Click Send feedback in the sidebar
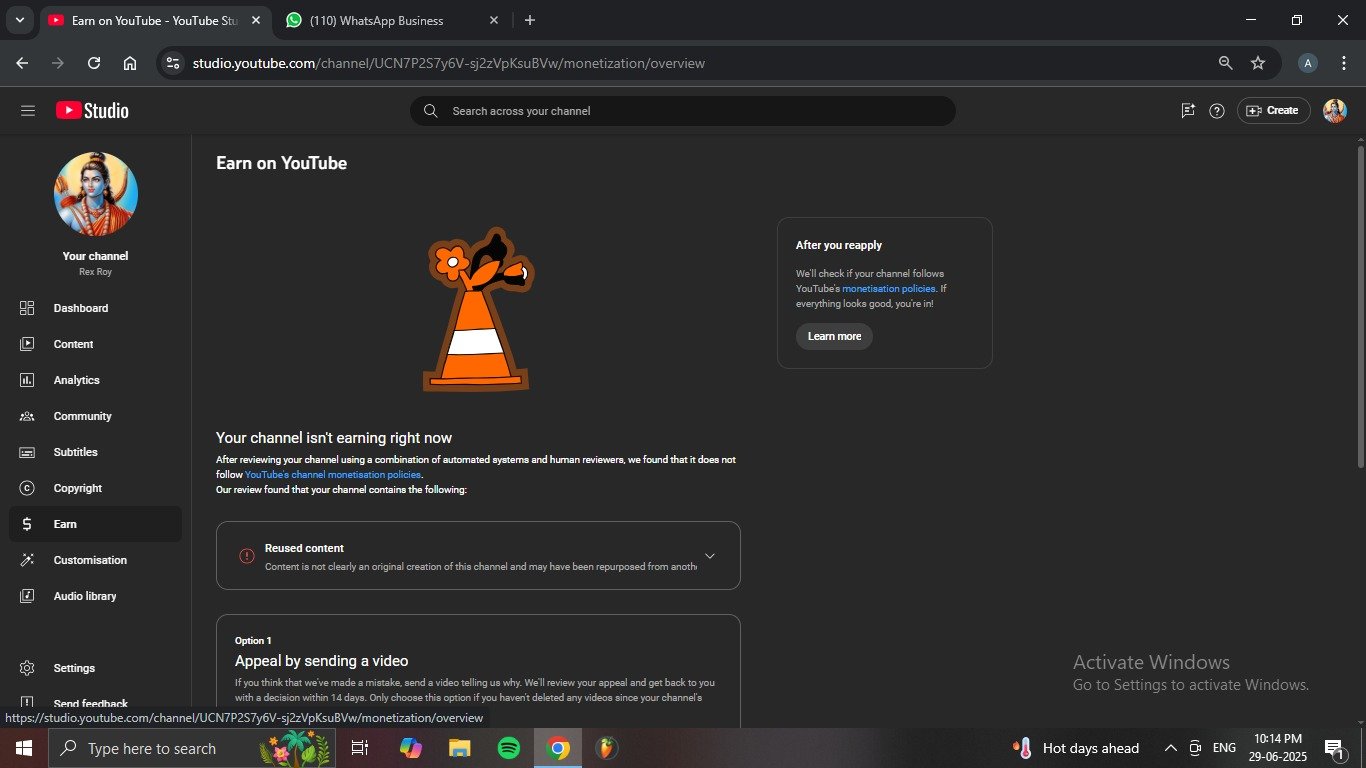This screenshot has width=1366, height=768. click(x=96, y=704)
